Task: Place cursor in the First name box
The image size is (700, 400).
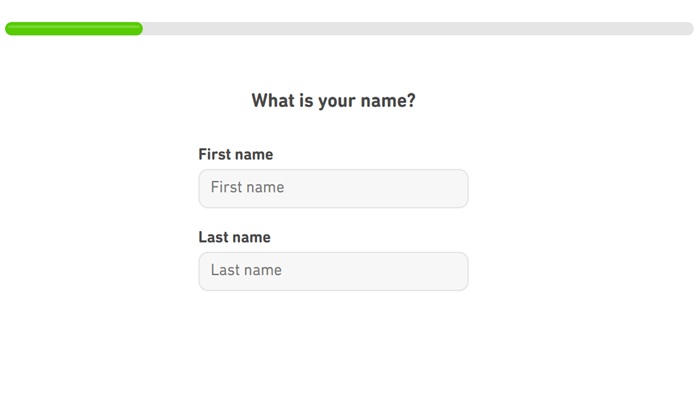Action: coord(333,188)
